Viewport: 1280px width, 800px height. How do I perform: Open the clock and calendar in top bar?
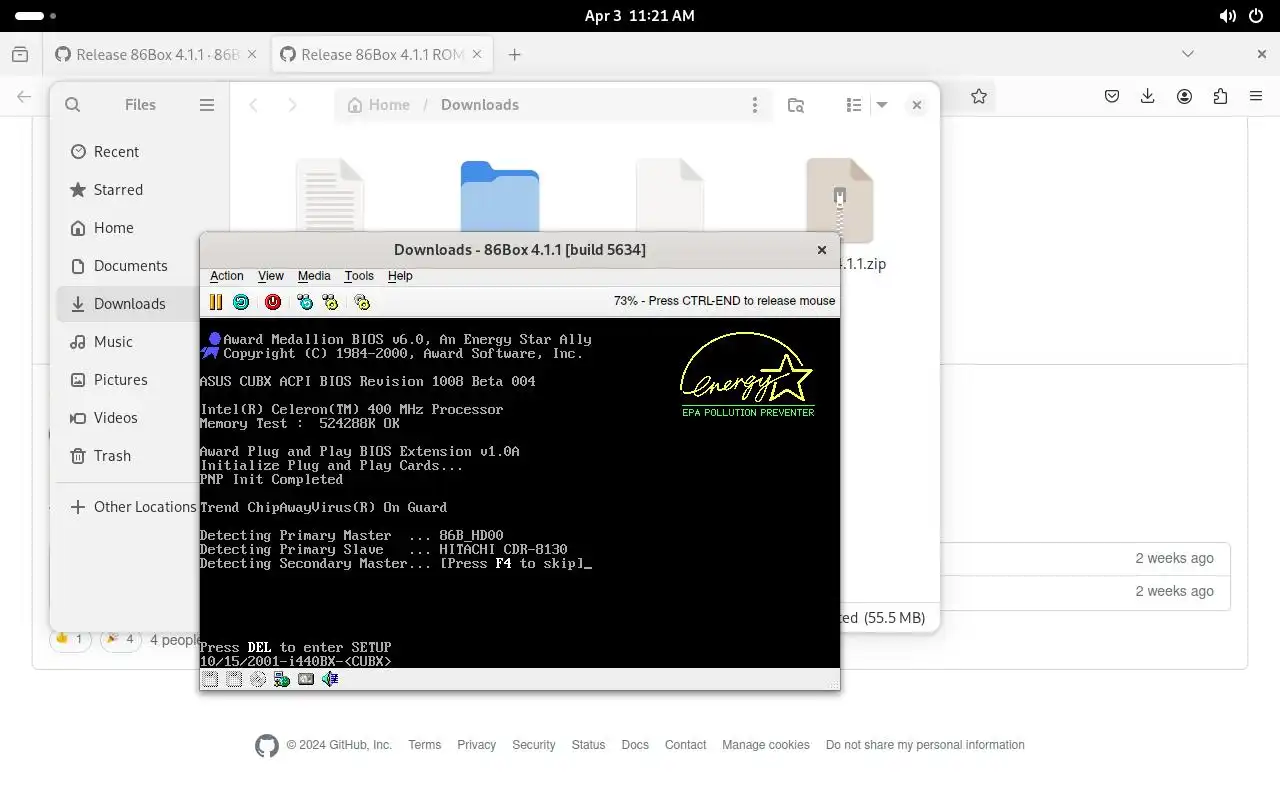tap(640, 16)
